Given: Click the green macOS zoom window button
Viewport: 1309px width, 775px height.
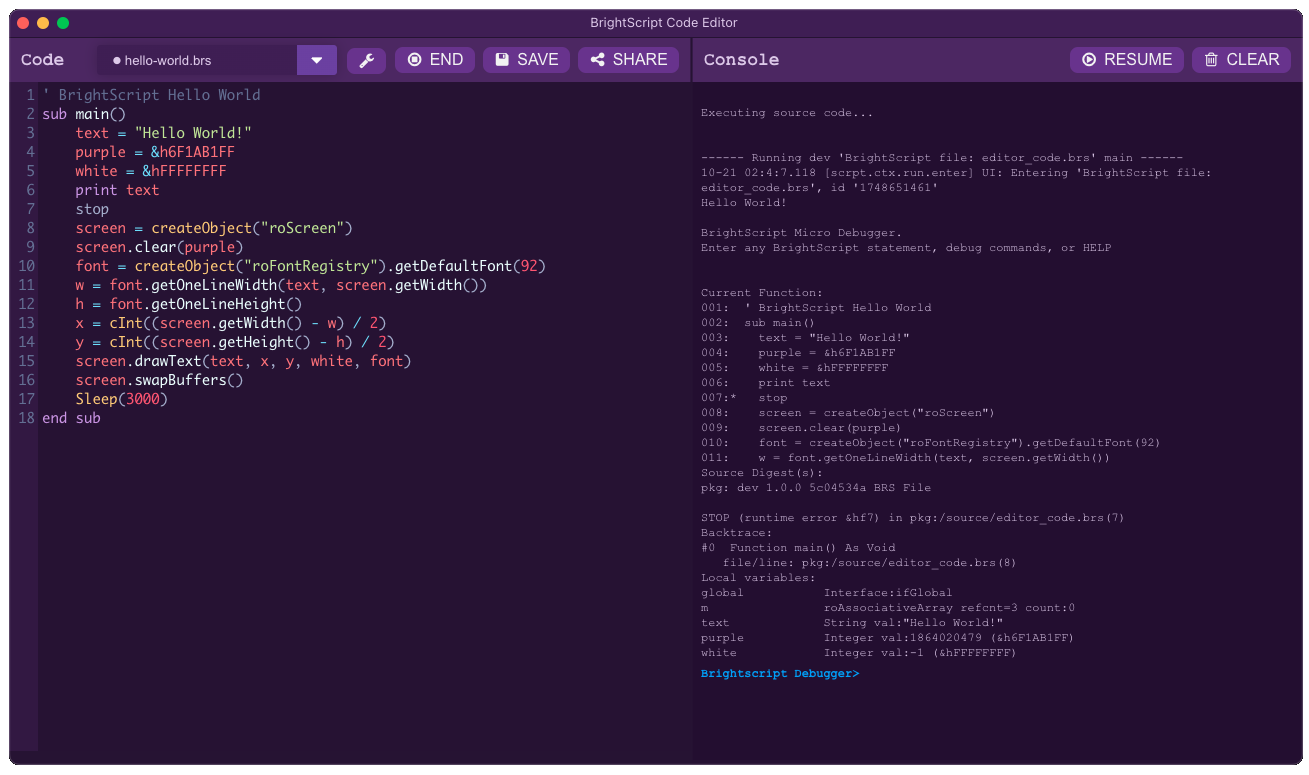Looking at the screenshot, I should [63, 23].
